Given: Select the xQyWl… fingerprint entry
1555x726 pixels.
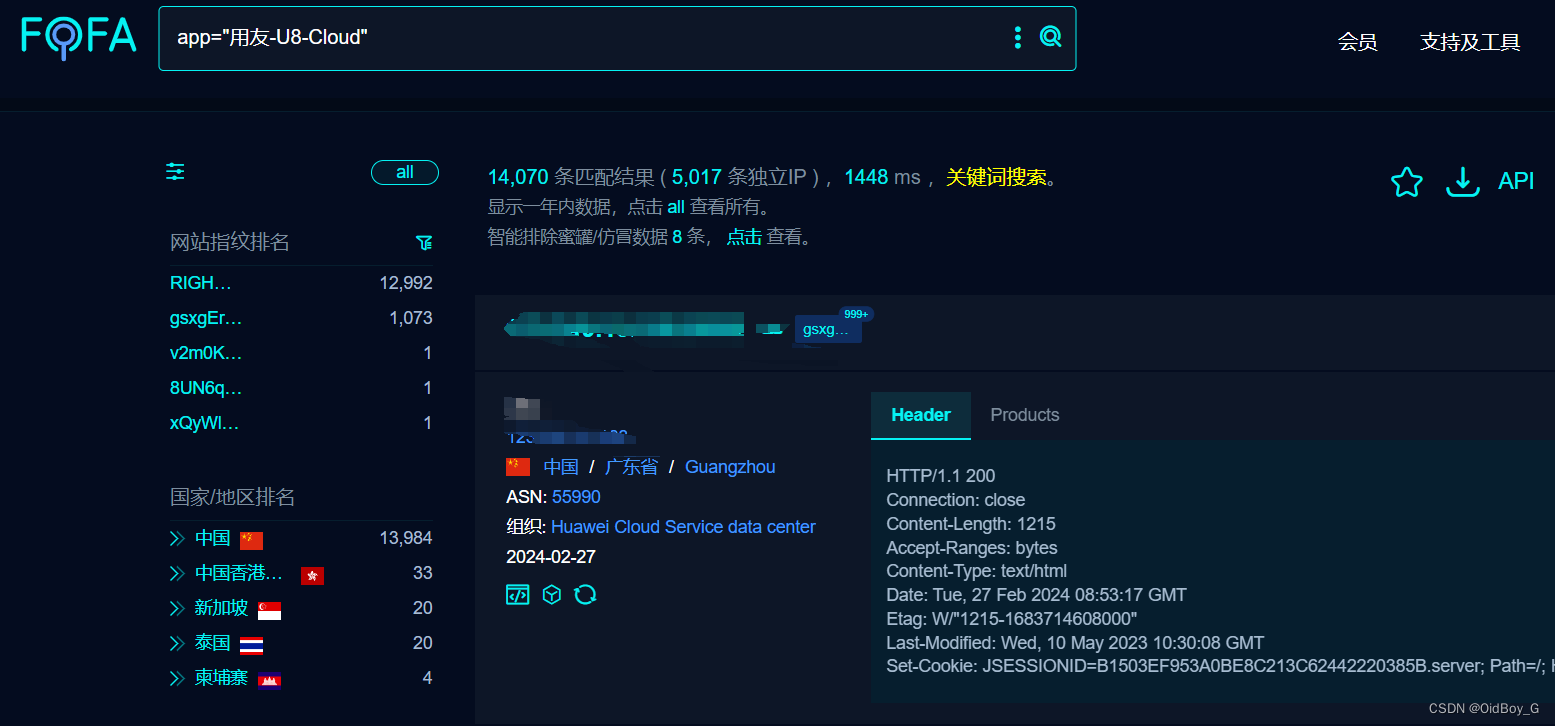Looking at the screenshot, I should pyautogui.click(x=205, y=423).
